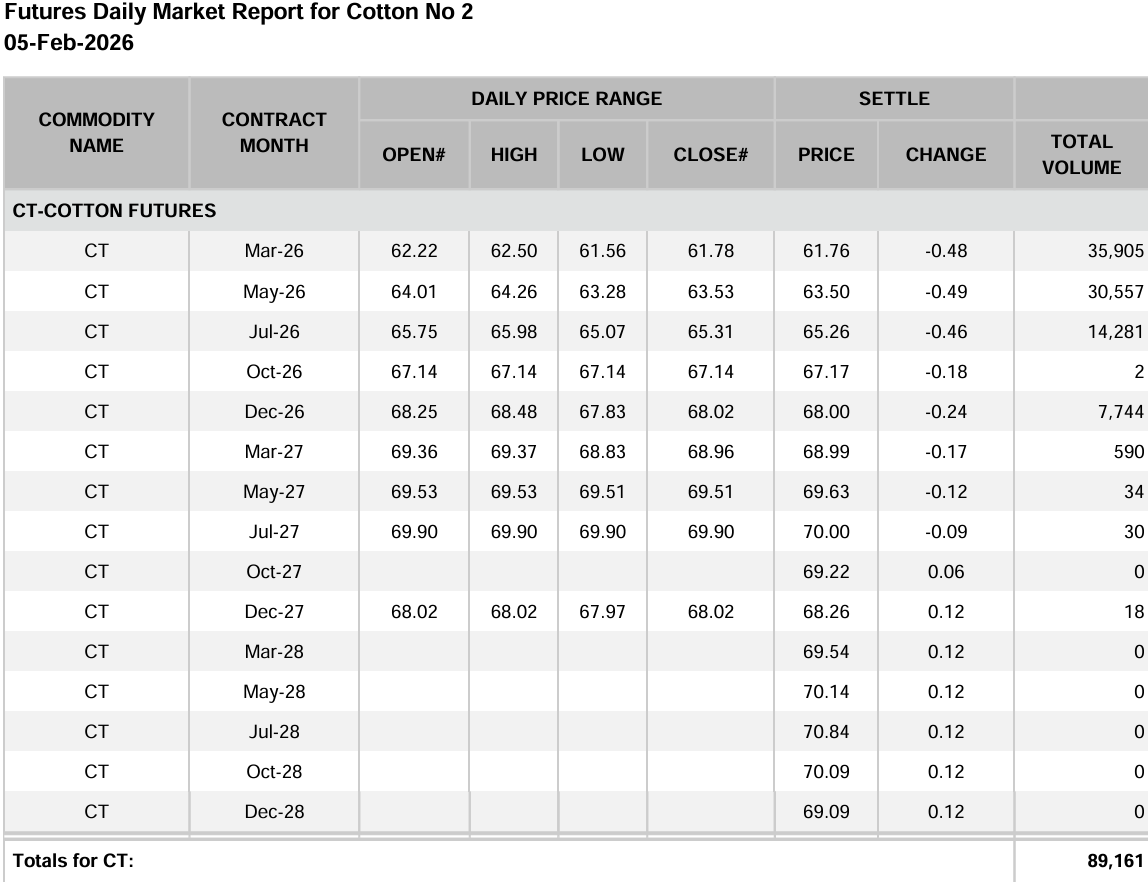This screenshot has width=1148, height=882.
Task: Click the CLOSE# column header
Action: click(710, 155)
